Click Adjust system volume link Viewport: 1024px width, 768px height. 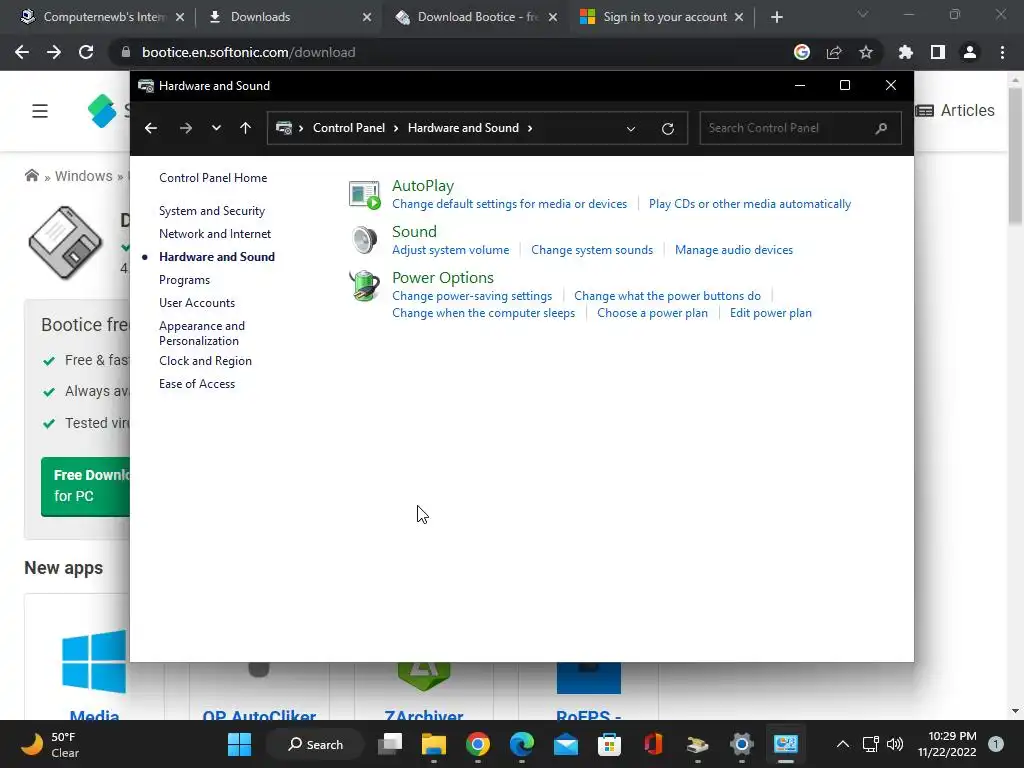click(451, 249)
